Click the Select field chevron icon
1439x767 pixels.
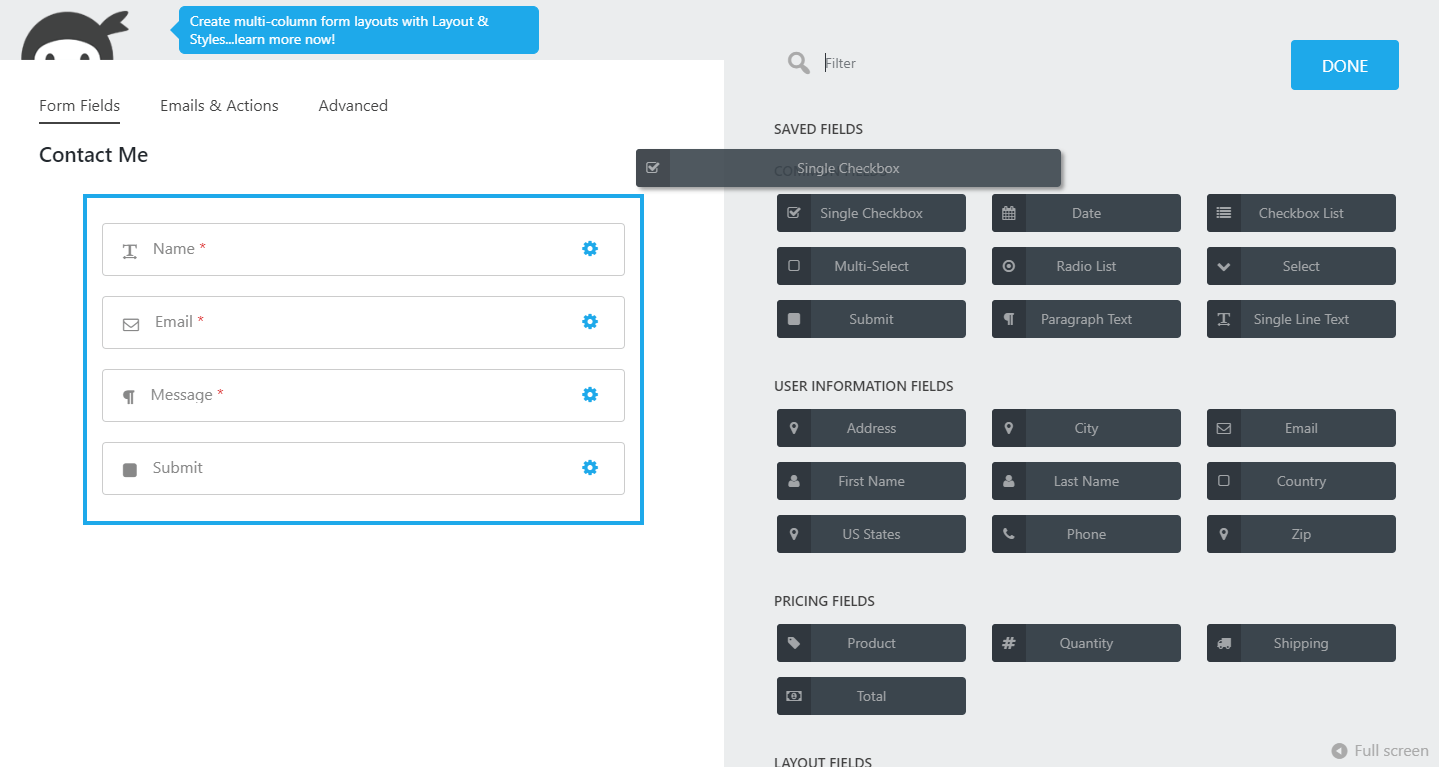[1224, 266]
